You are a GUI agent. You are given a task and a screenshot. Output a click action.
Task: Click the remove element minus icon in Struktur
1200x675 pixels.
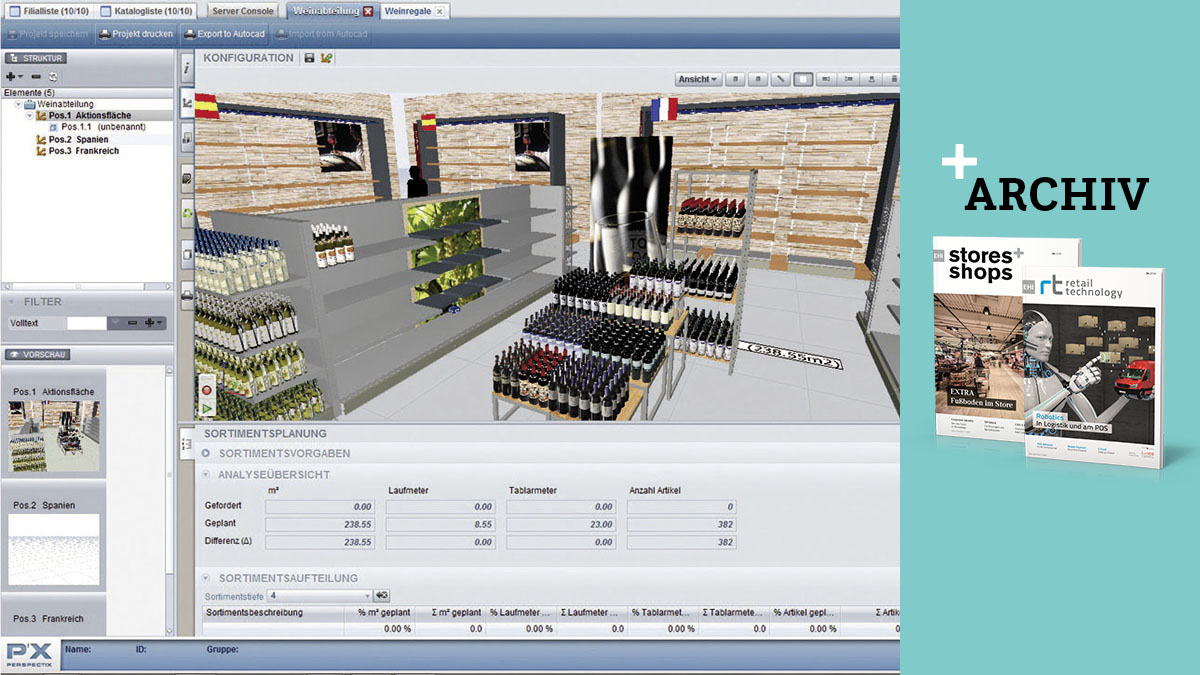pyautogui.click(x=36, y=77)
